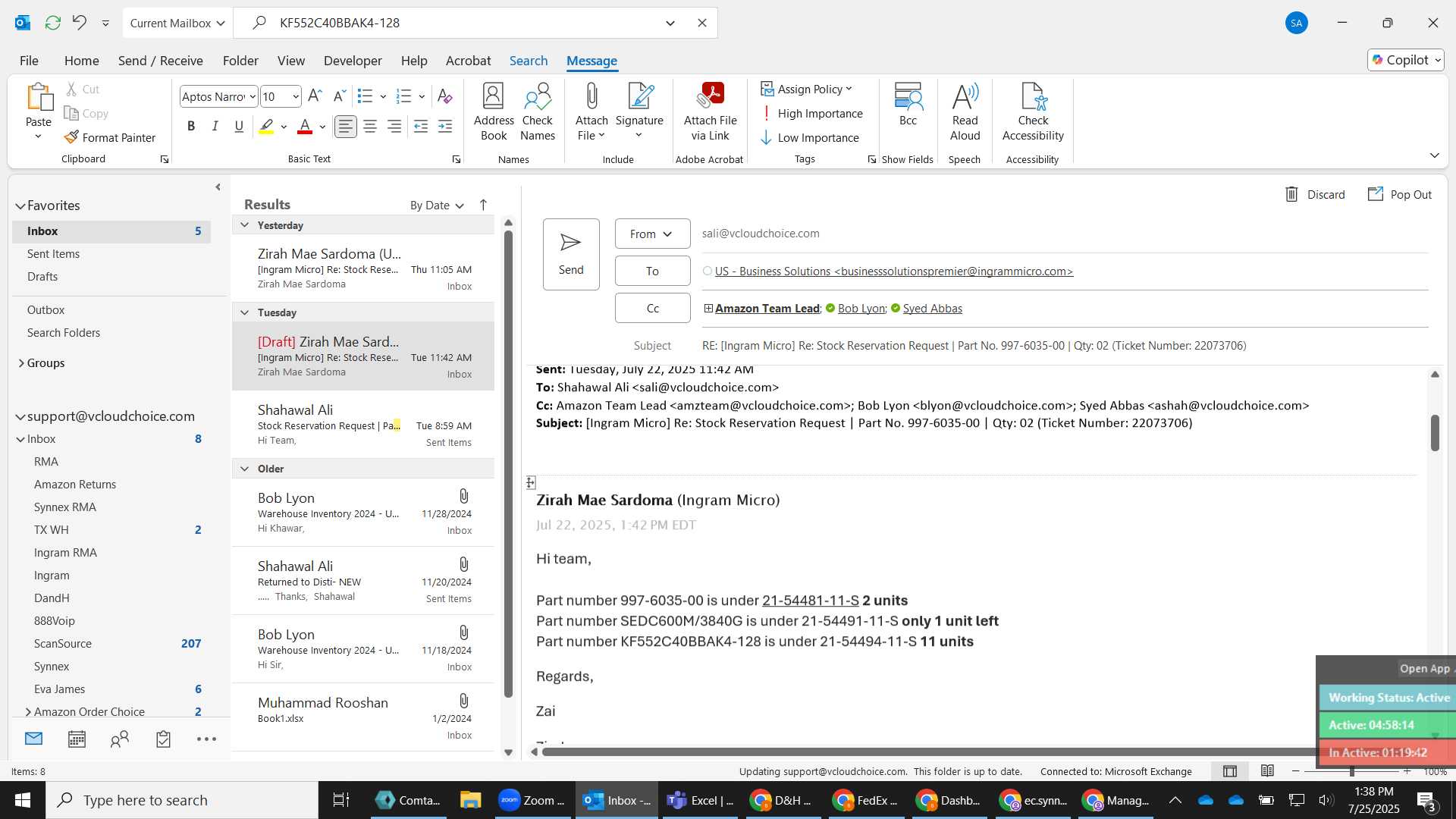The image size is (1456, 819).
Task: Clear the search box with X
Action: (702, 23)
